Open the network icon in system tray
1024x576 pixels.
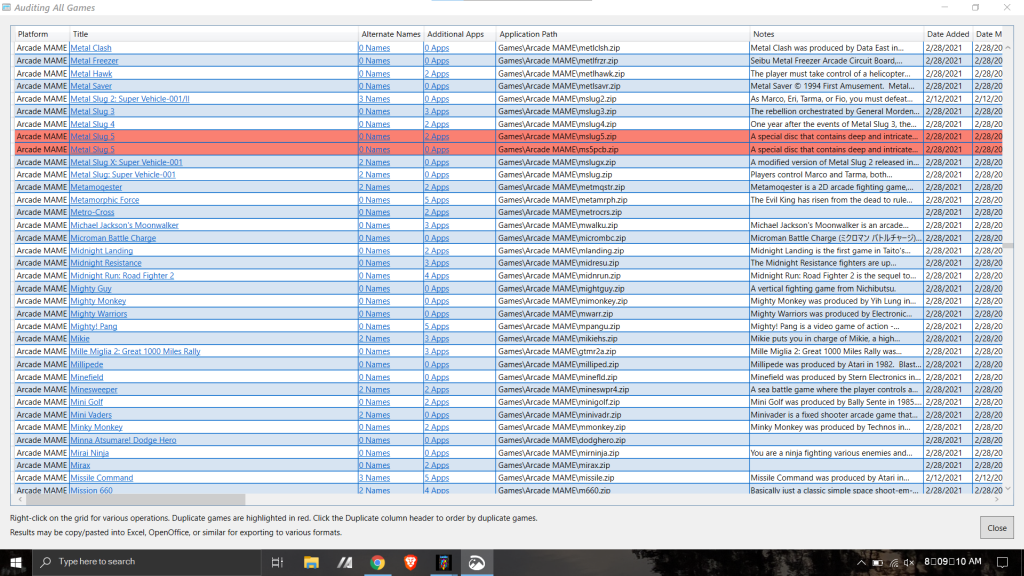[893, 562]
